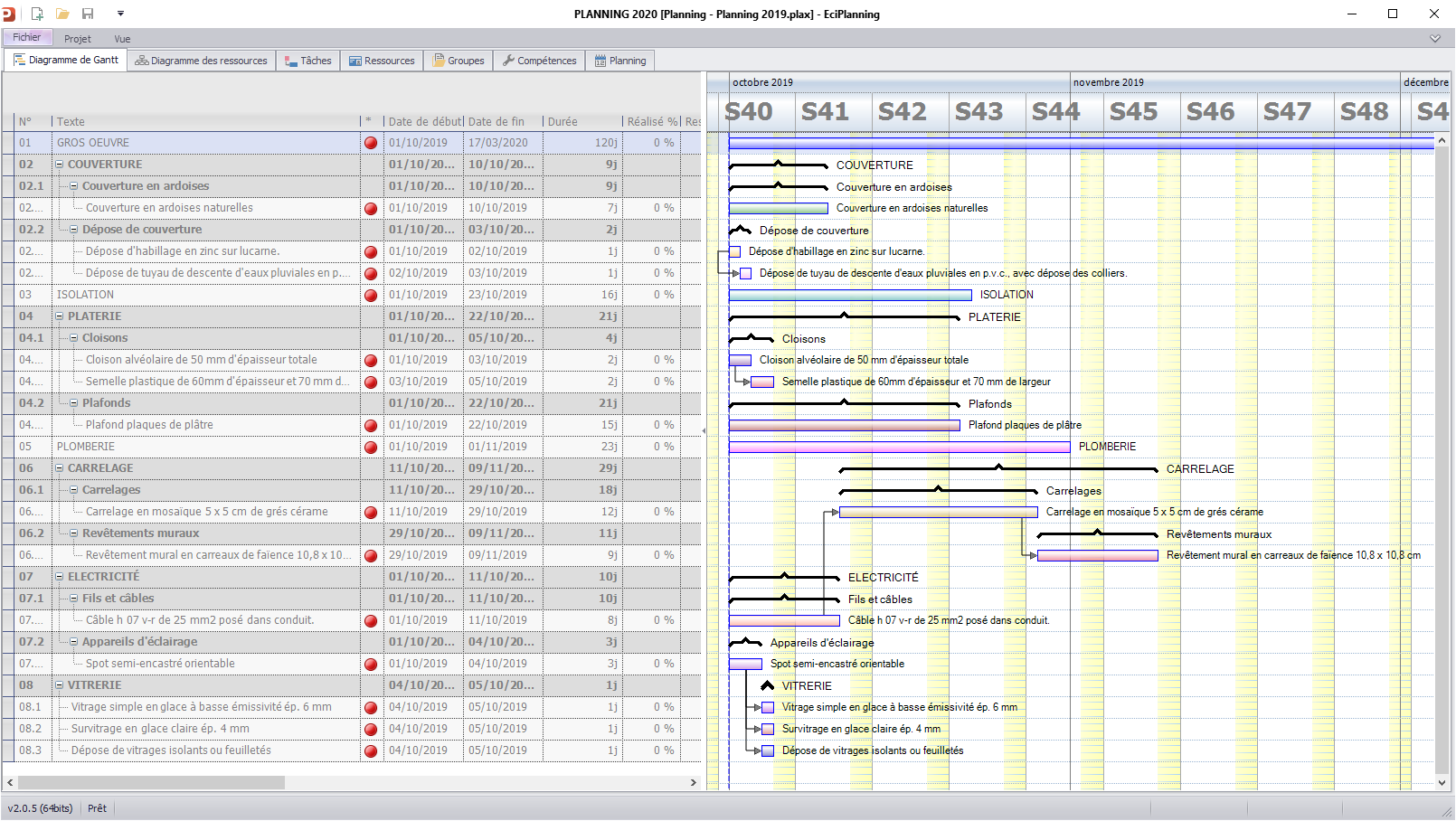Open the Projet ribbon tab
The width and height of the screenshot is (1456, 821).
(78, 39)
